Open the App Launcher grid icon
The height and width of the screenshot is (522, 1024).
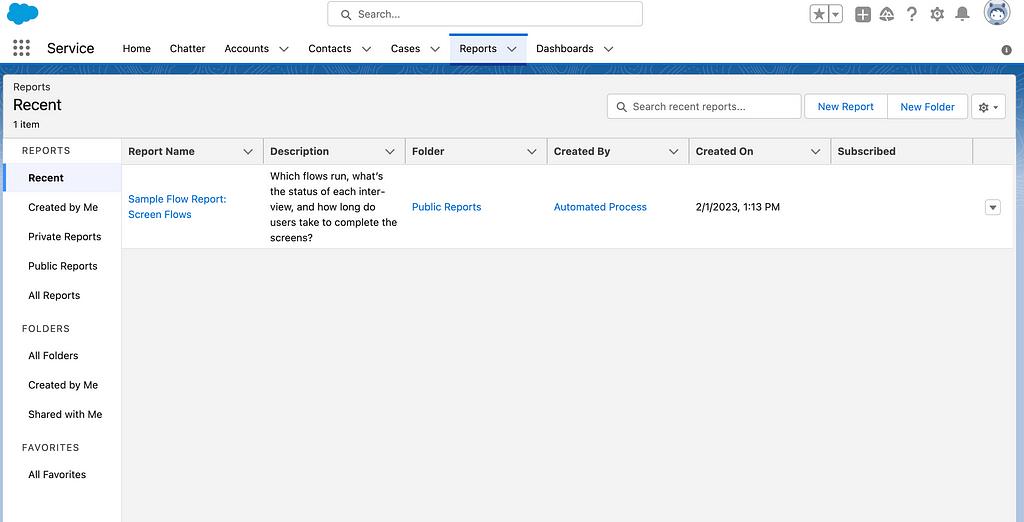(x=21, y=48)
